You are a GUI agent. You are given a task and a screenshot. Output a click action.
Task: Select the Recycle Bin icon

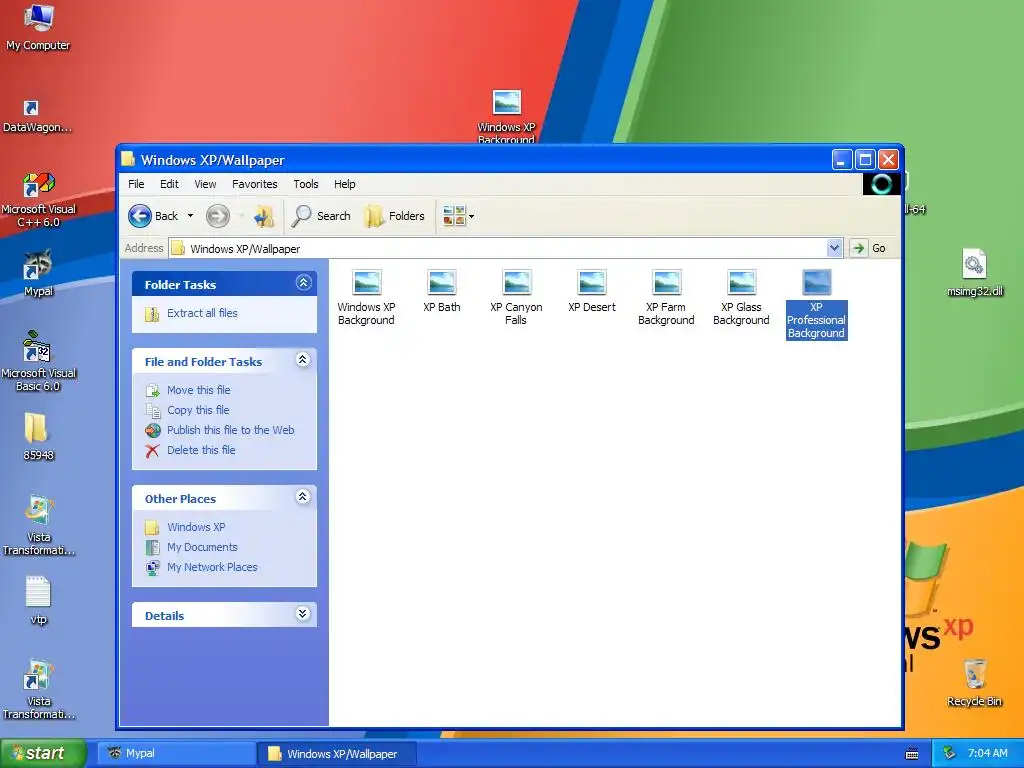tap(974, 683)
